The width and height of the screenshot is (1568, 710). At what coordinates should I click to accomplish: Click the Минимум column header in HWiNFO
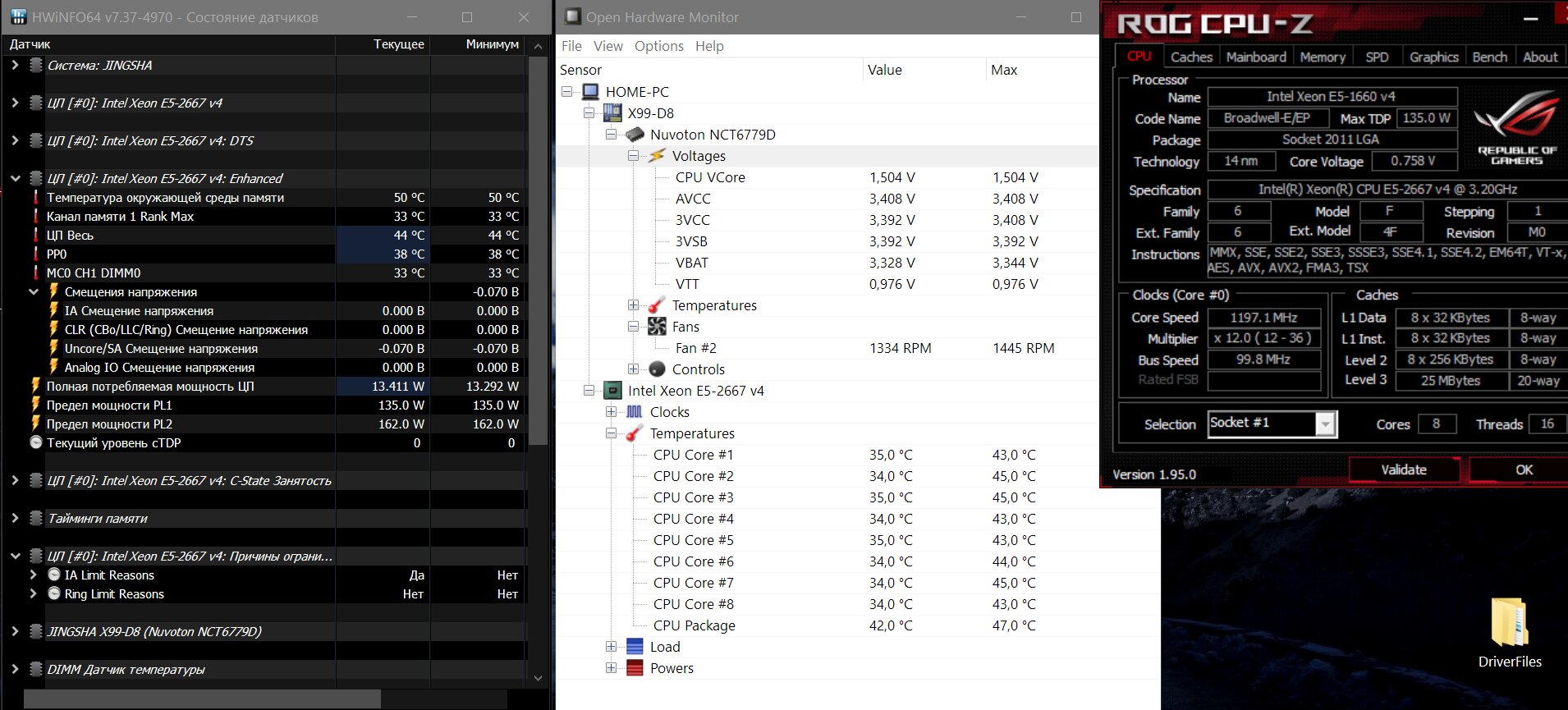(x=478, y=44)
